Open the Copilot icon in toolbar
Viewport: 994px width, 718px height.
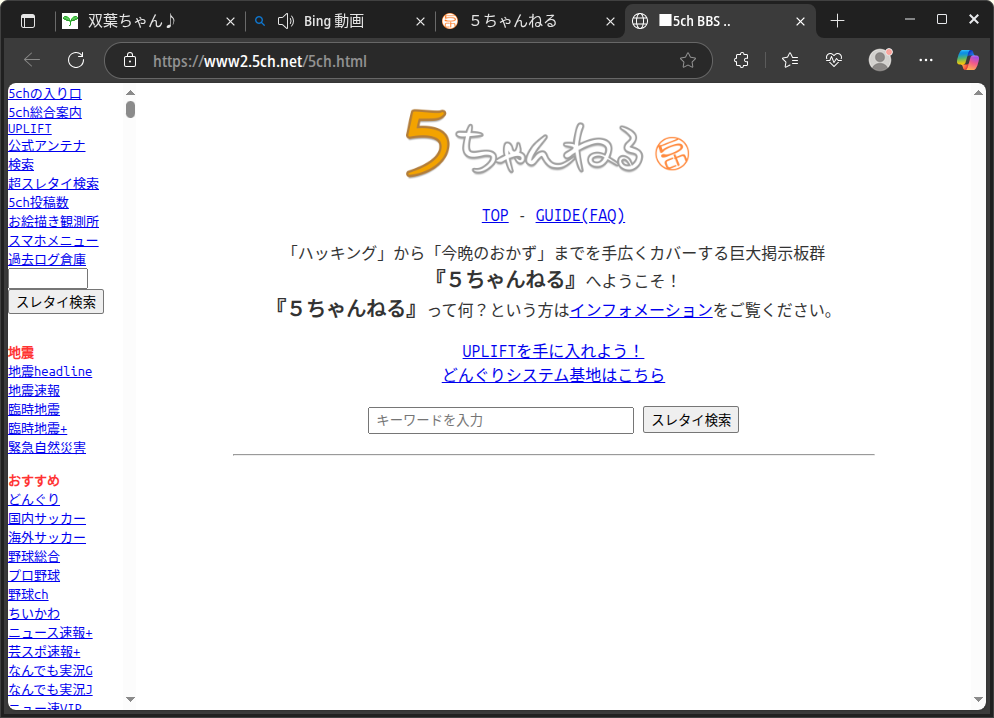coord(967,61)
